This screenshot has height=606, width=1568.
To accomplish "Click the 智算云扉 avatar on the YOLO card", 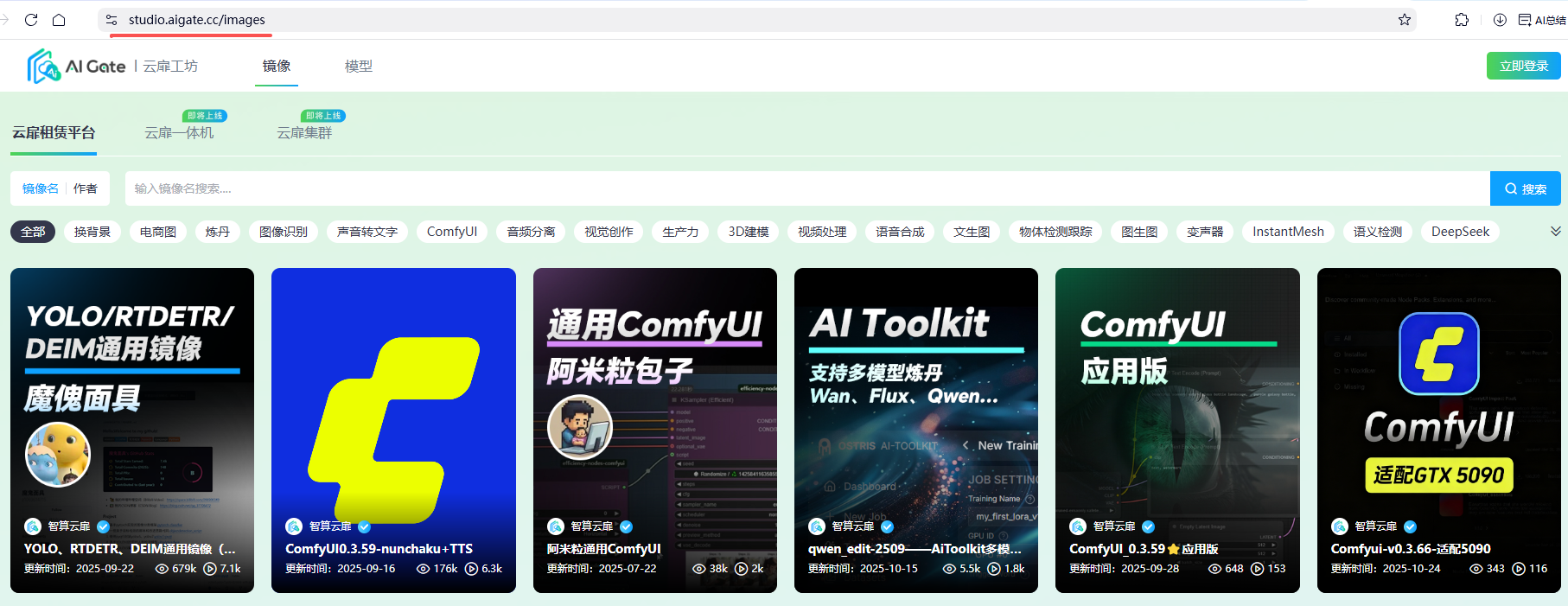I will tap(33, 526).
